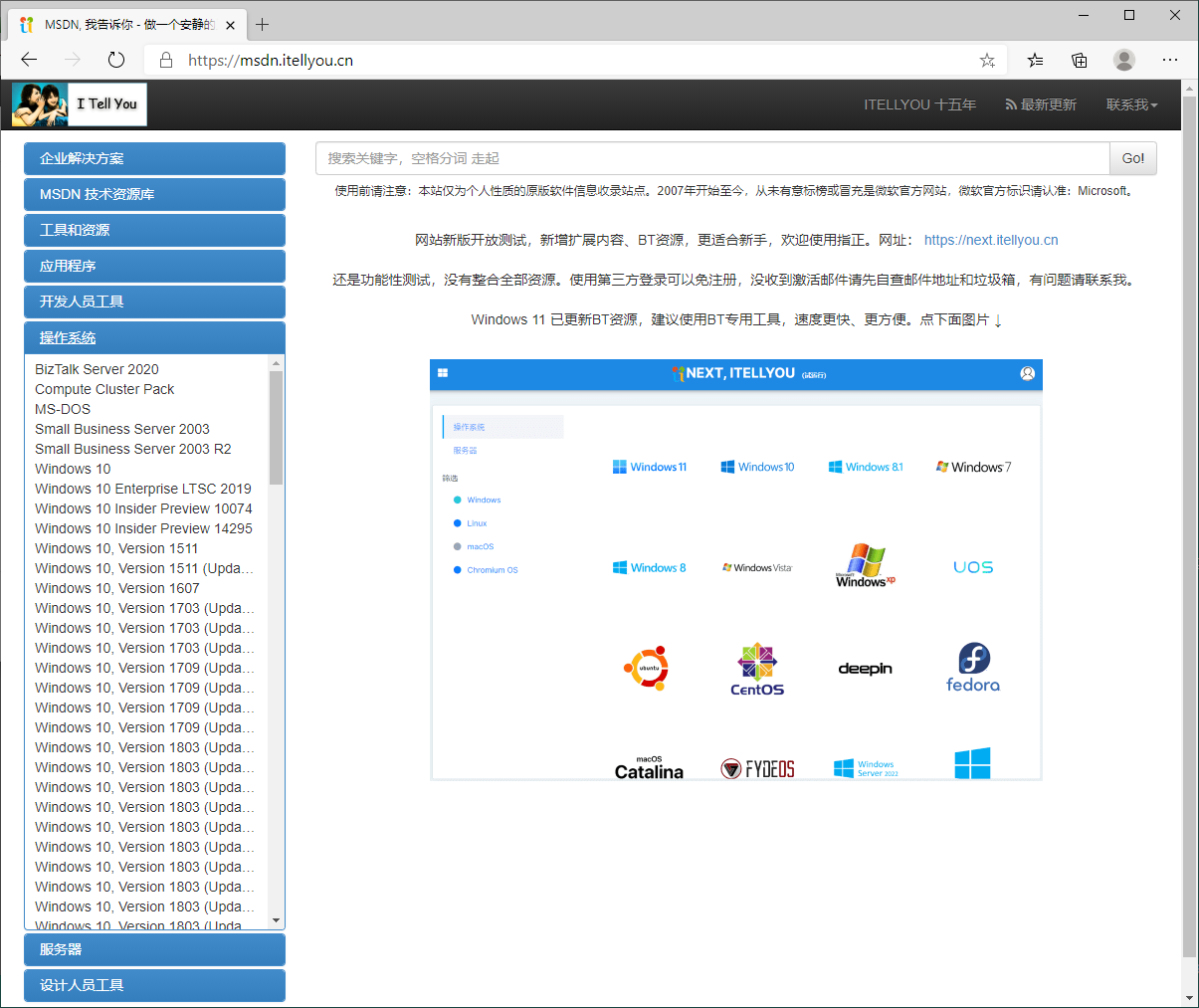Expand the 开发人员工具 category panel

point(154,302)
